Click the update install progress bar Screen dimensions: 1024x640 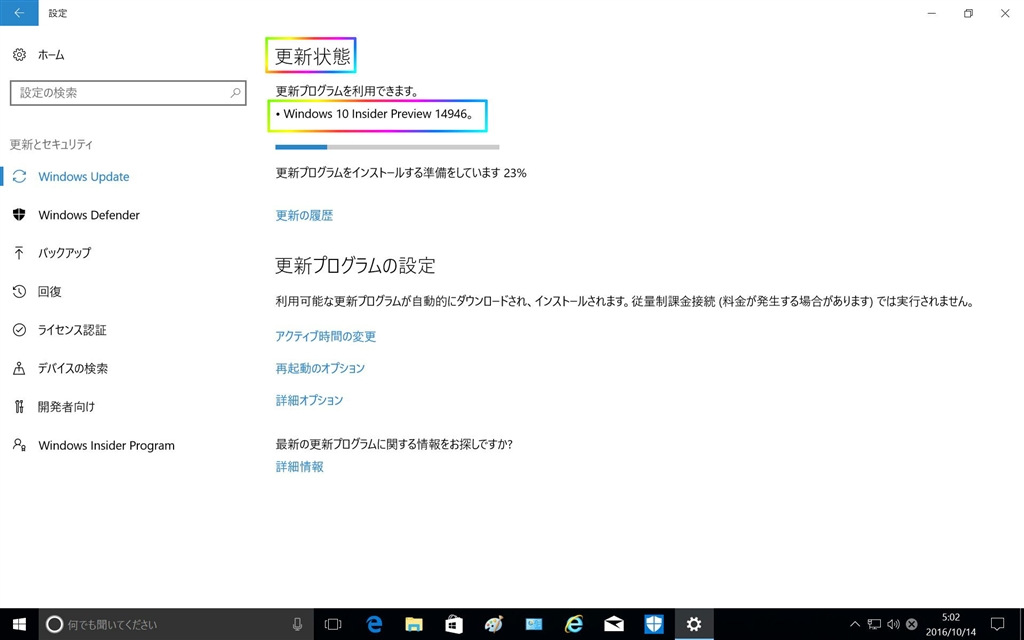387,147
